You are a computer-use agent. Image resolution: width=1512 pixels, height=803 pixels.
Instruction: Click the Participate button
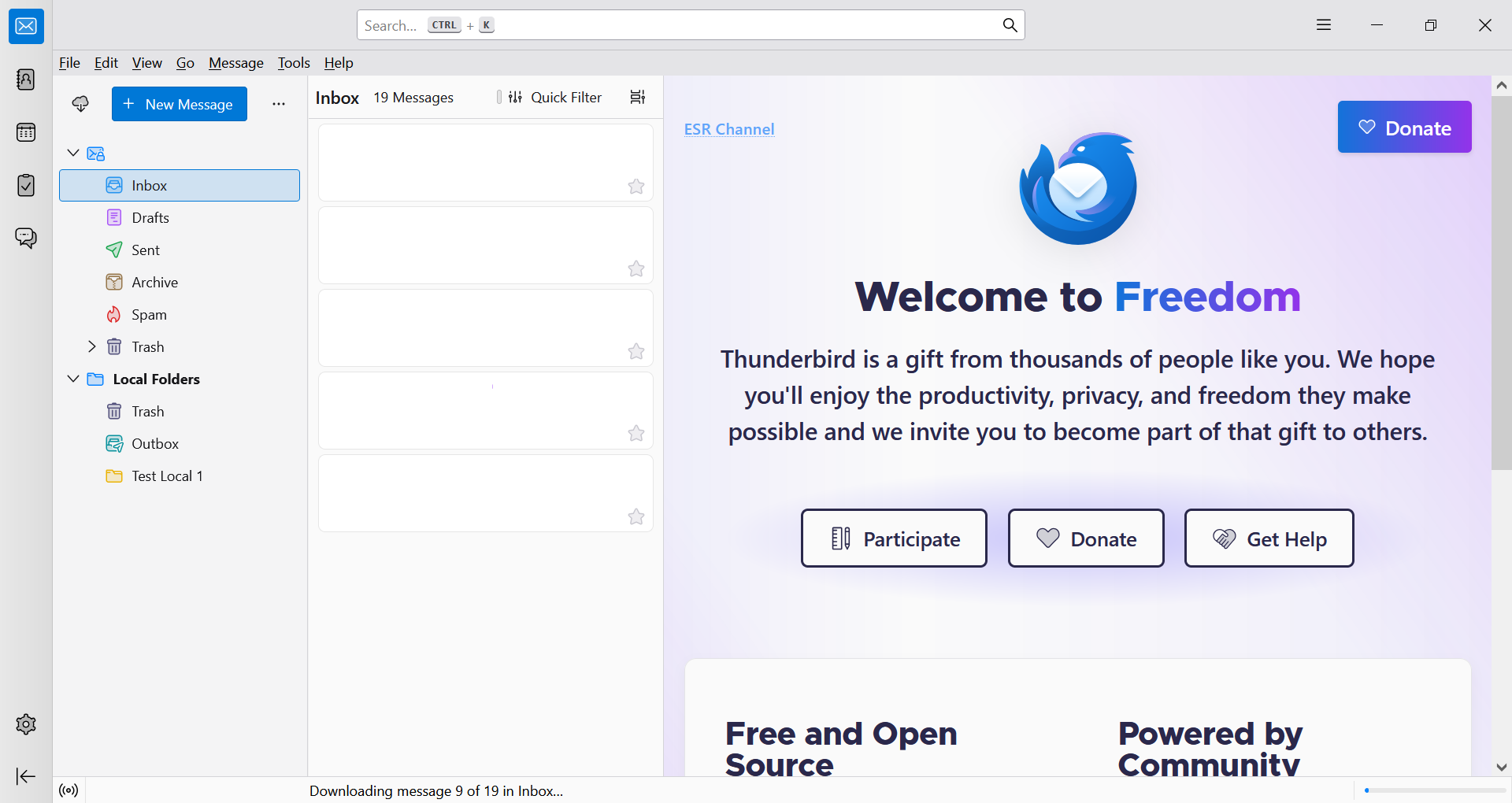894,538
